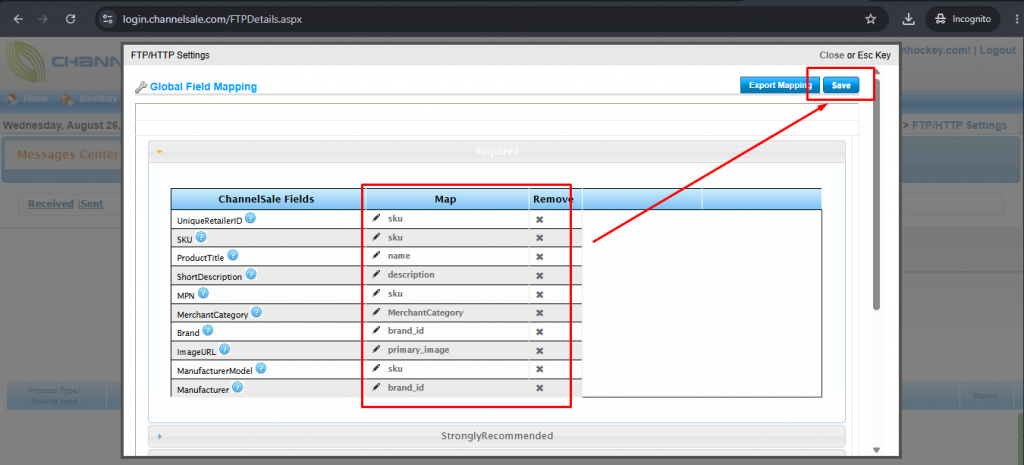Click the 'primary_image' map value
Image resolution: width=1024 pixels, height=465 pixels.
(419, 350)
